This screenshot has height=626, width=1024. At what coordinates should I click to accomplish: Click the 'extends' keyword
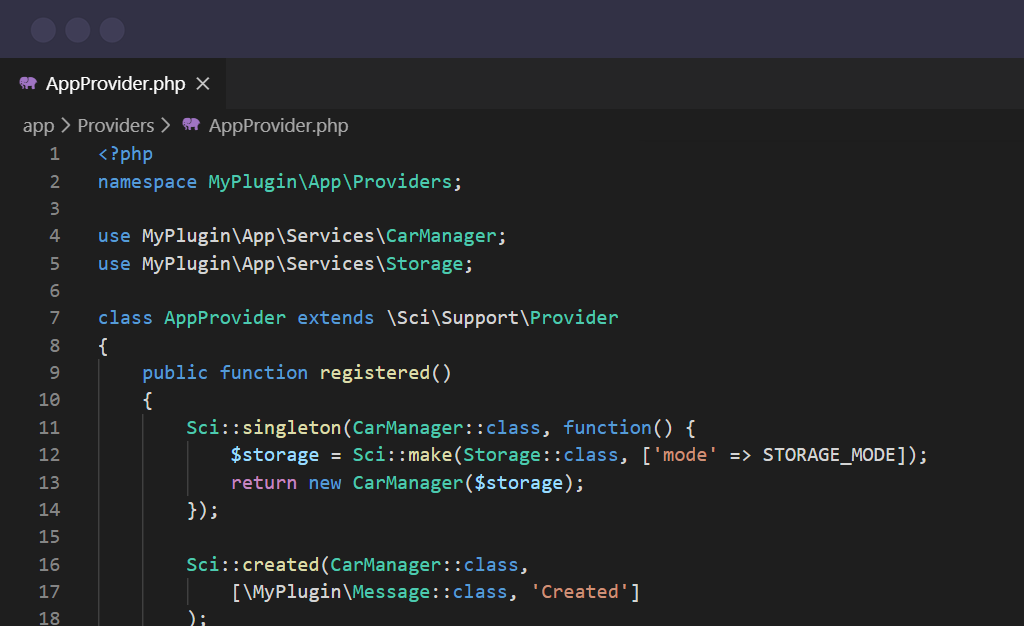[x=336, y=318]
